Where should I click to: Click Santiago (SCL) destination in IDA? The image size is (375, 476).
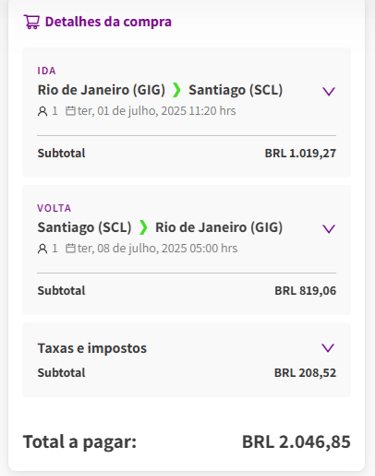point(236,90)
